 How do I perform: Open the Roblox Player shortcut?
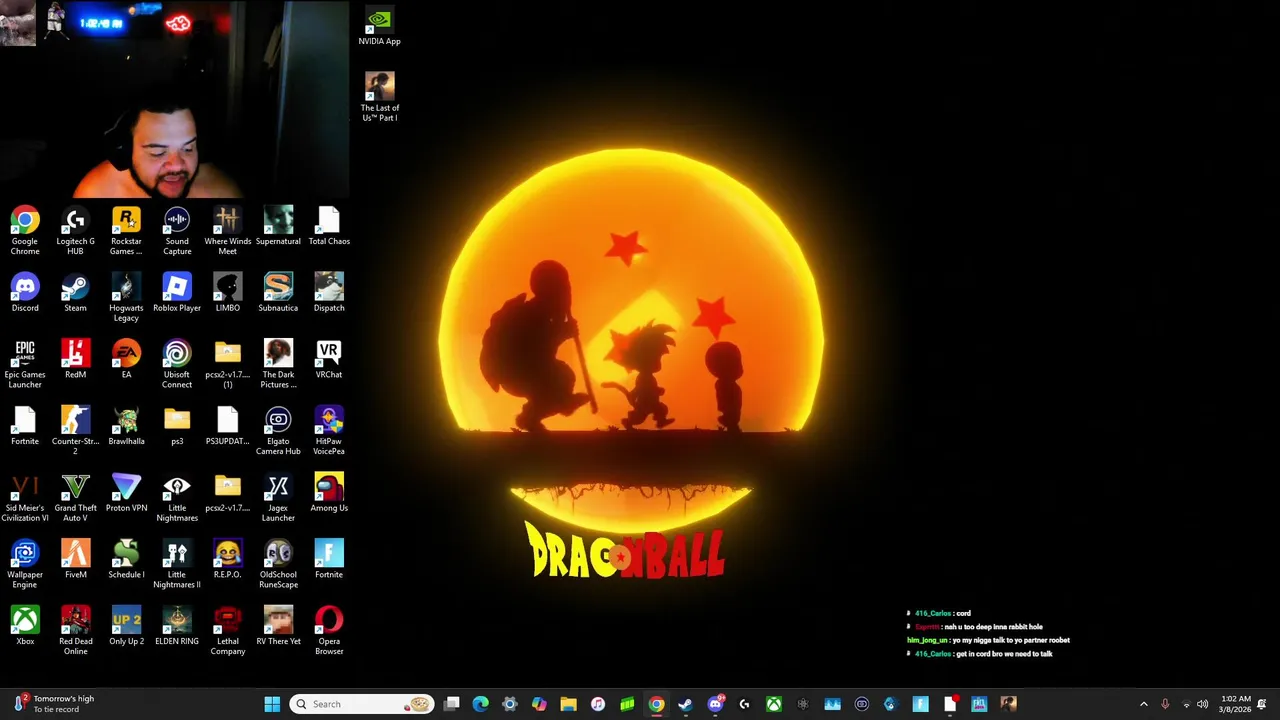tap(177, 293)
